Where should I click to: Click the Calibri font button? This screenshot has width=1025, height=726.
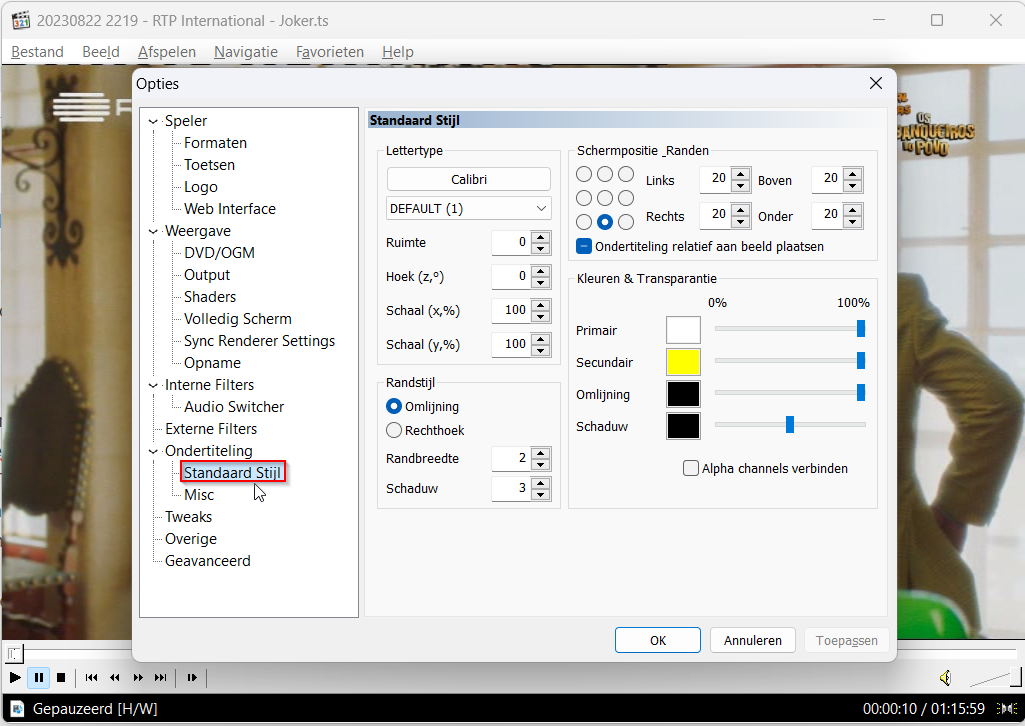[x=468, y=179]
